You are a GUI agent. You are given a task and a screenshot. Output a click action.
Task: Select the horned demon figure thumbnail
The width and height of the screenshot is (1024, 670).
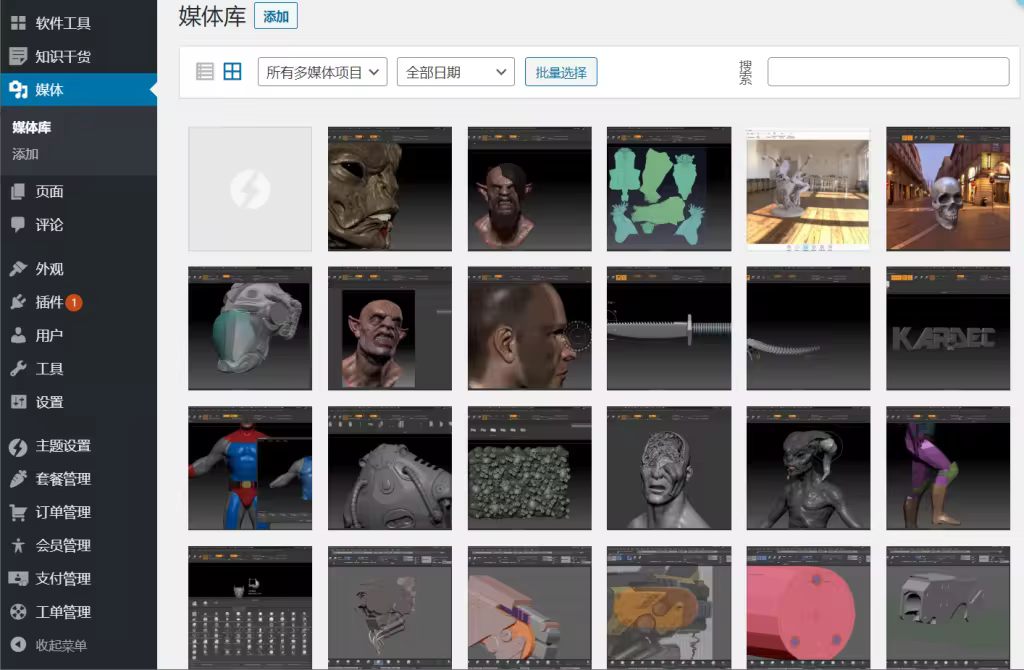coord(808,468)
